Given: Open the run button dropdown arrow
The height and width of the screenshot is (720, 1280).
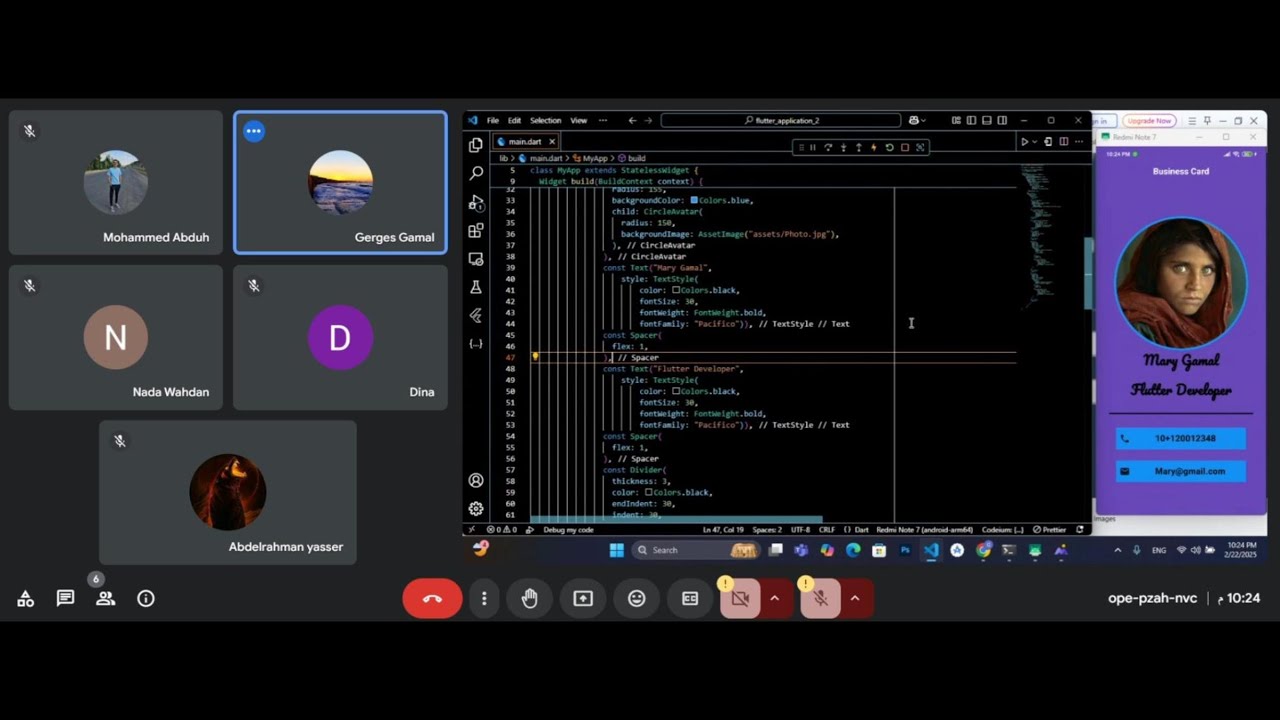Looking at the screenshot, I should coord(1035,142).
